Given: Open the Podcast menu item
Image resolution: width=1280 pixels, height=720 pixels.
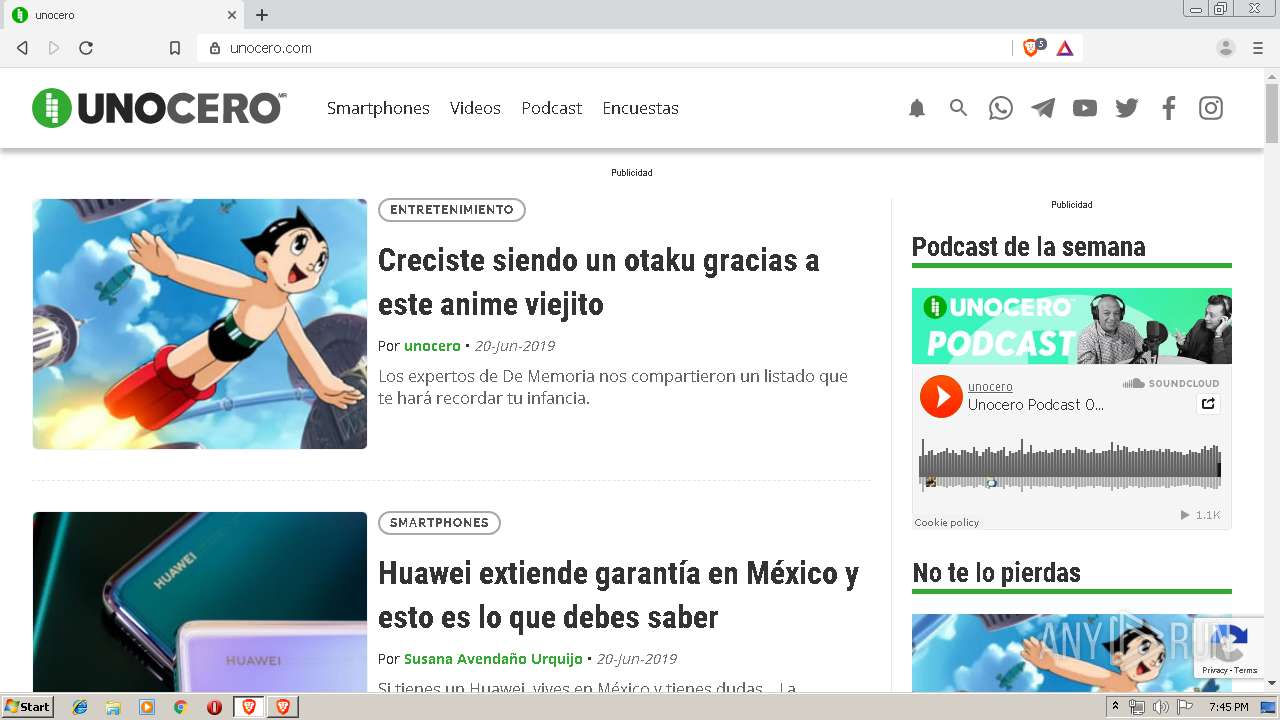Looking at the screenshot, I should (551, 108).
